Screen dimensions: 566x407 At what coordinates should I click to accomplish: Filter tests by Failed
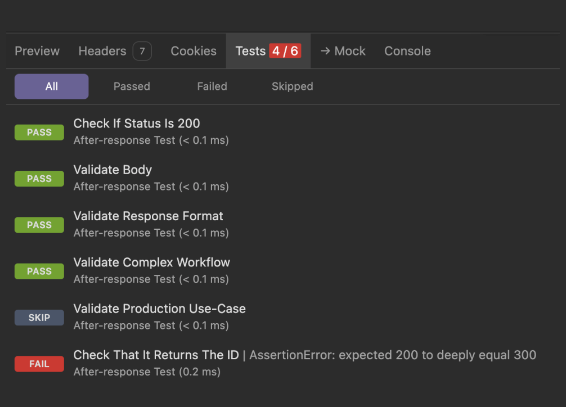pos(212,86)
